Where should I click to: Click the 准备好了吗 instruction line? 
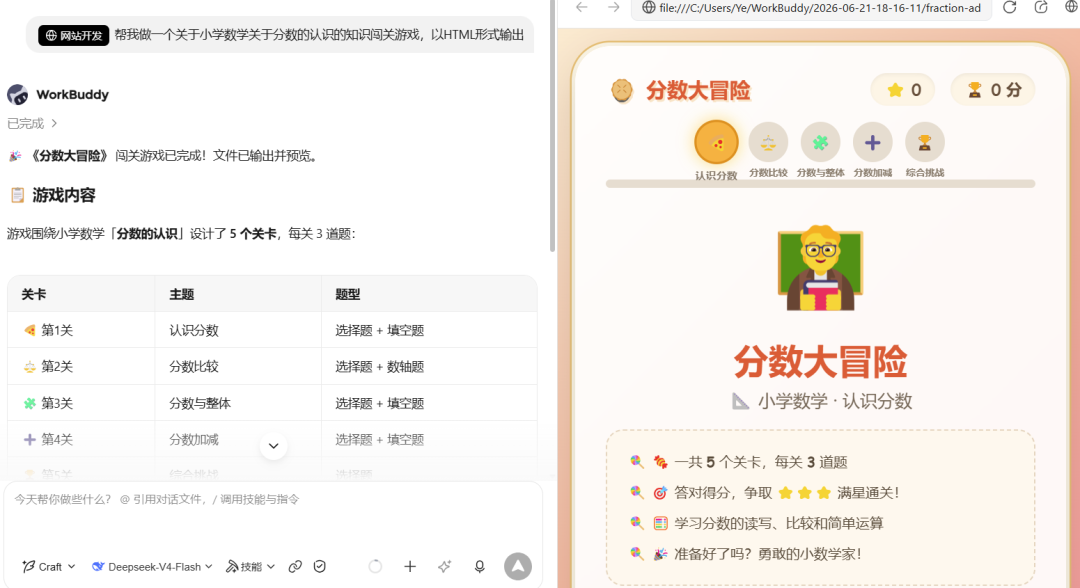coord(746,554)
